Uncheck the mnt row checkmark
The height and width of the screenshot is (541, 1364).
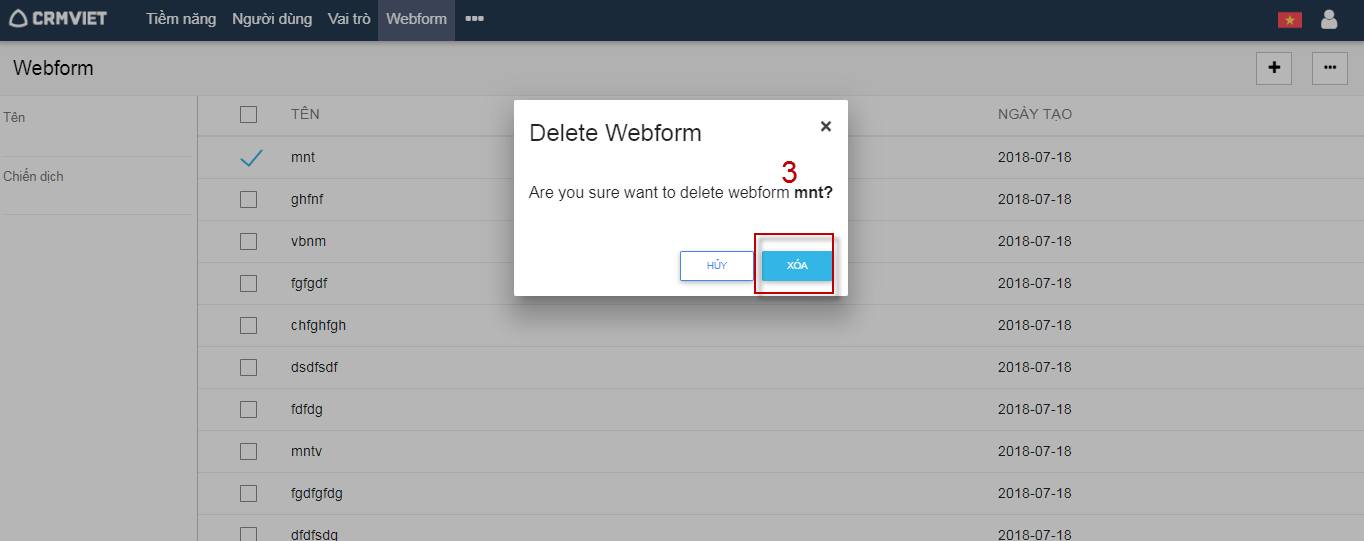coord(251,158)
